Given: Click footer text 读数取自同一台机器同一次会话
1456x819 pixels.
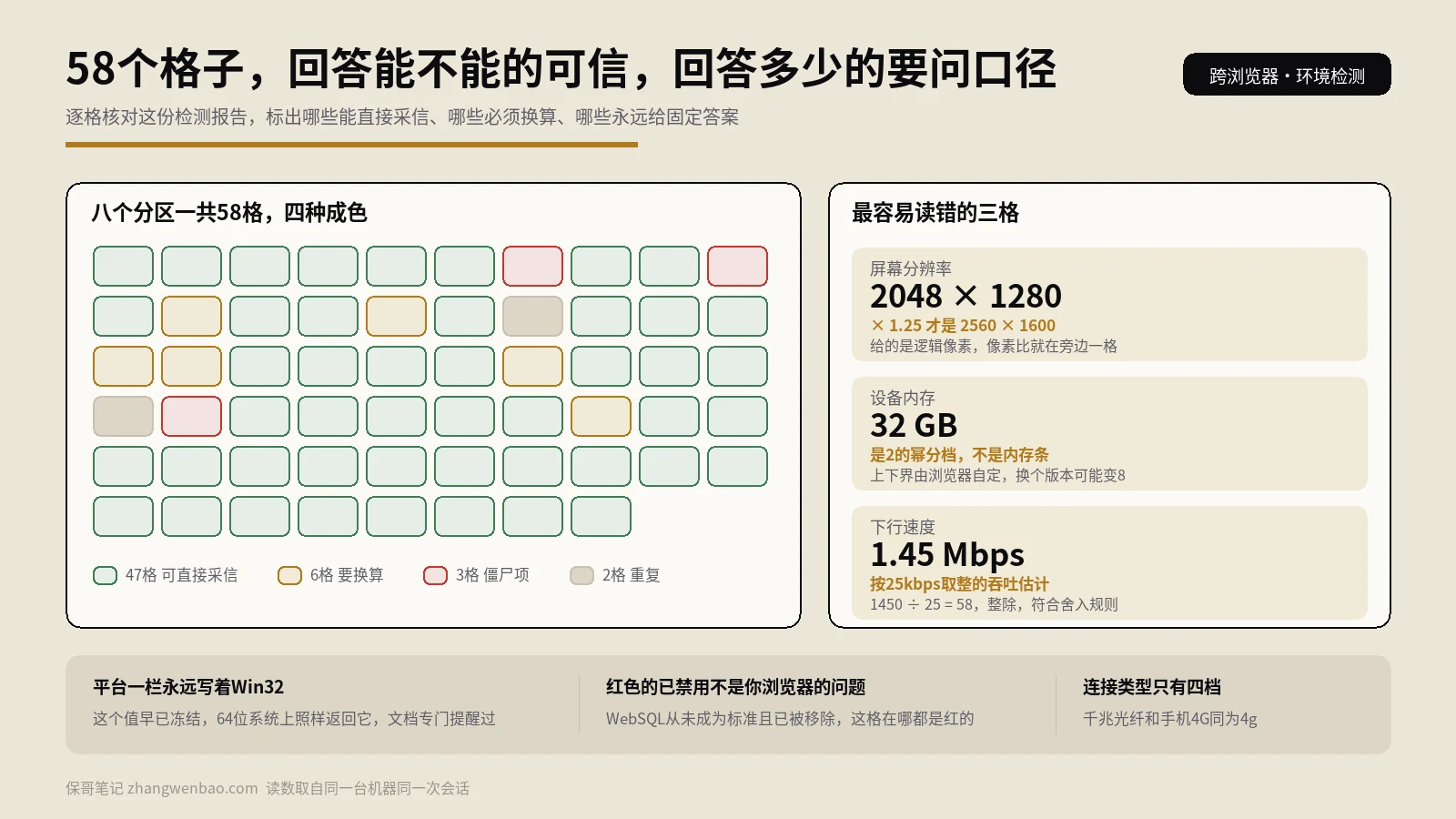Looking at the screenshot, I should (368, 788).
